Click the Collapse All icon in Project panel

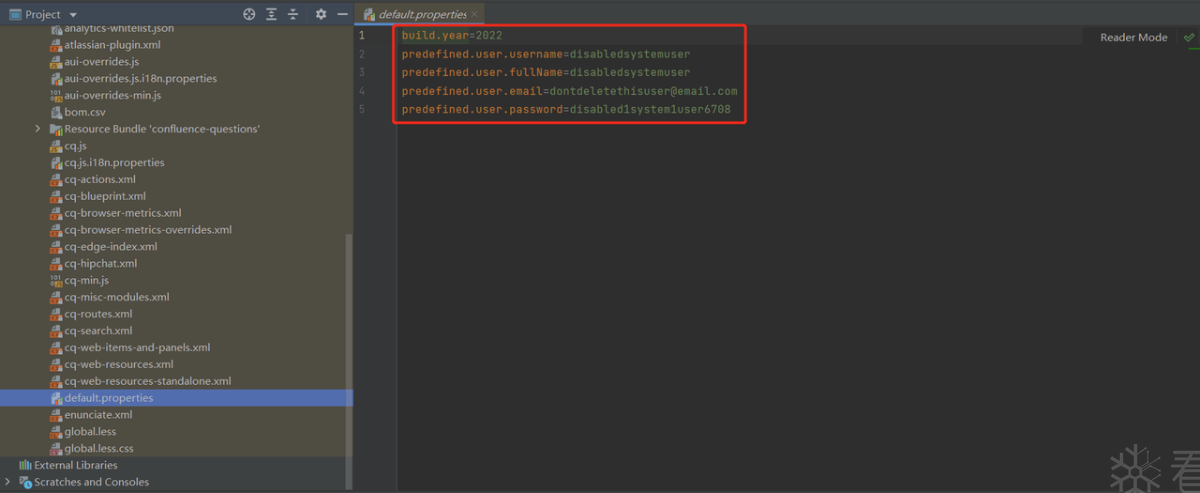293,14
